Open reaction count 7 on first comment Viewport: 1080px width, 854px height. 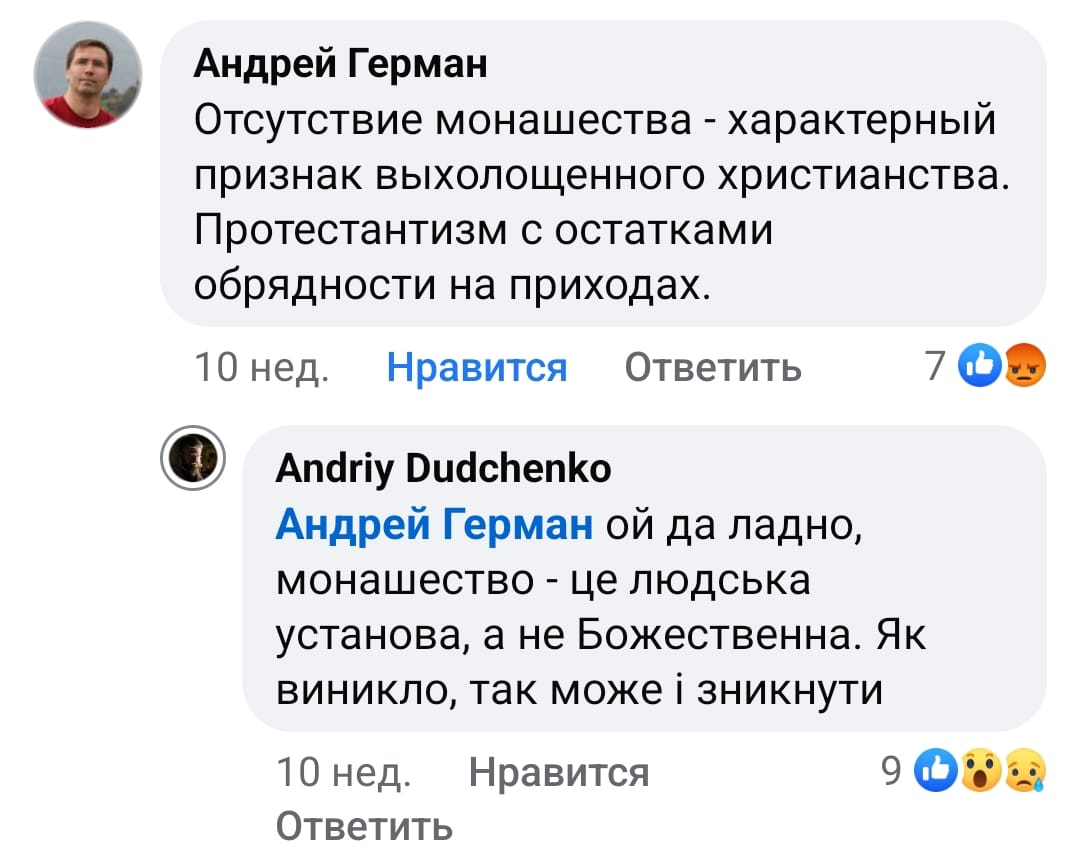pos(935,366)
